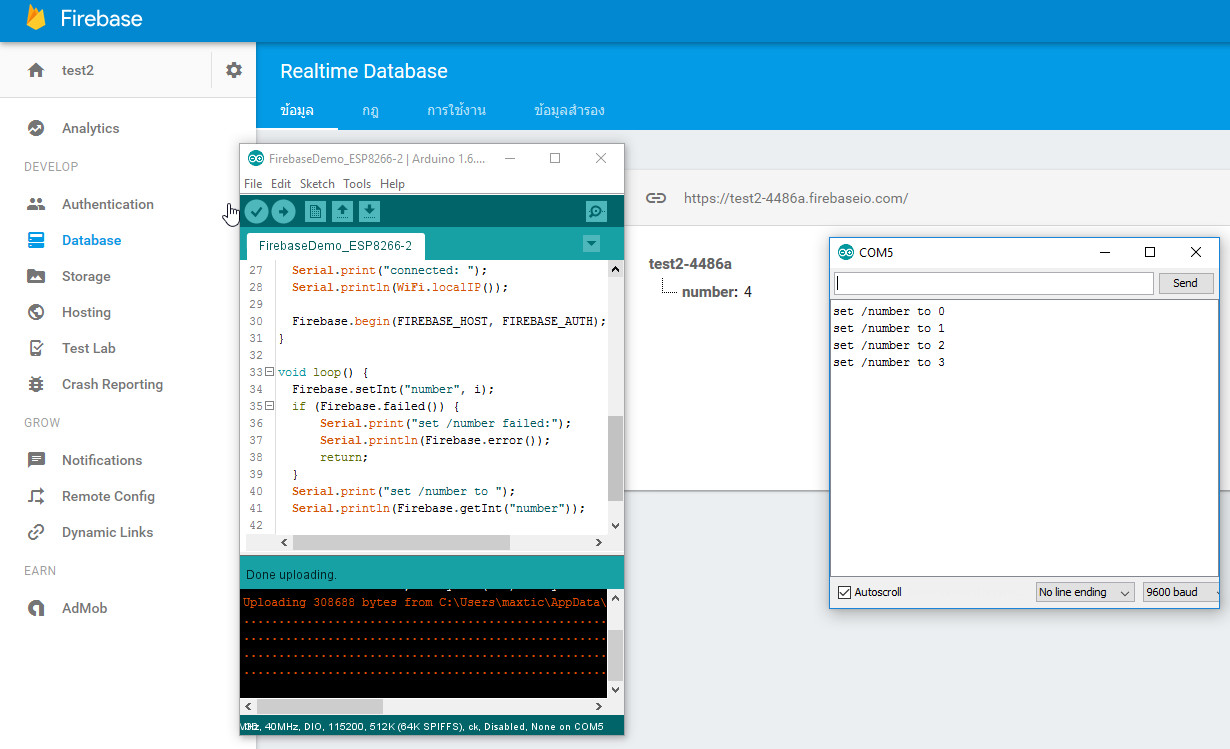
Task: Open project settings gear icon
Action: coord(234,70)
